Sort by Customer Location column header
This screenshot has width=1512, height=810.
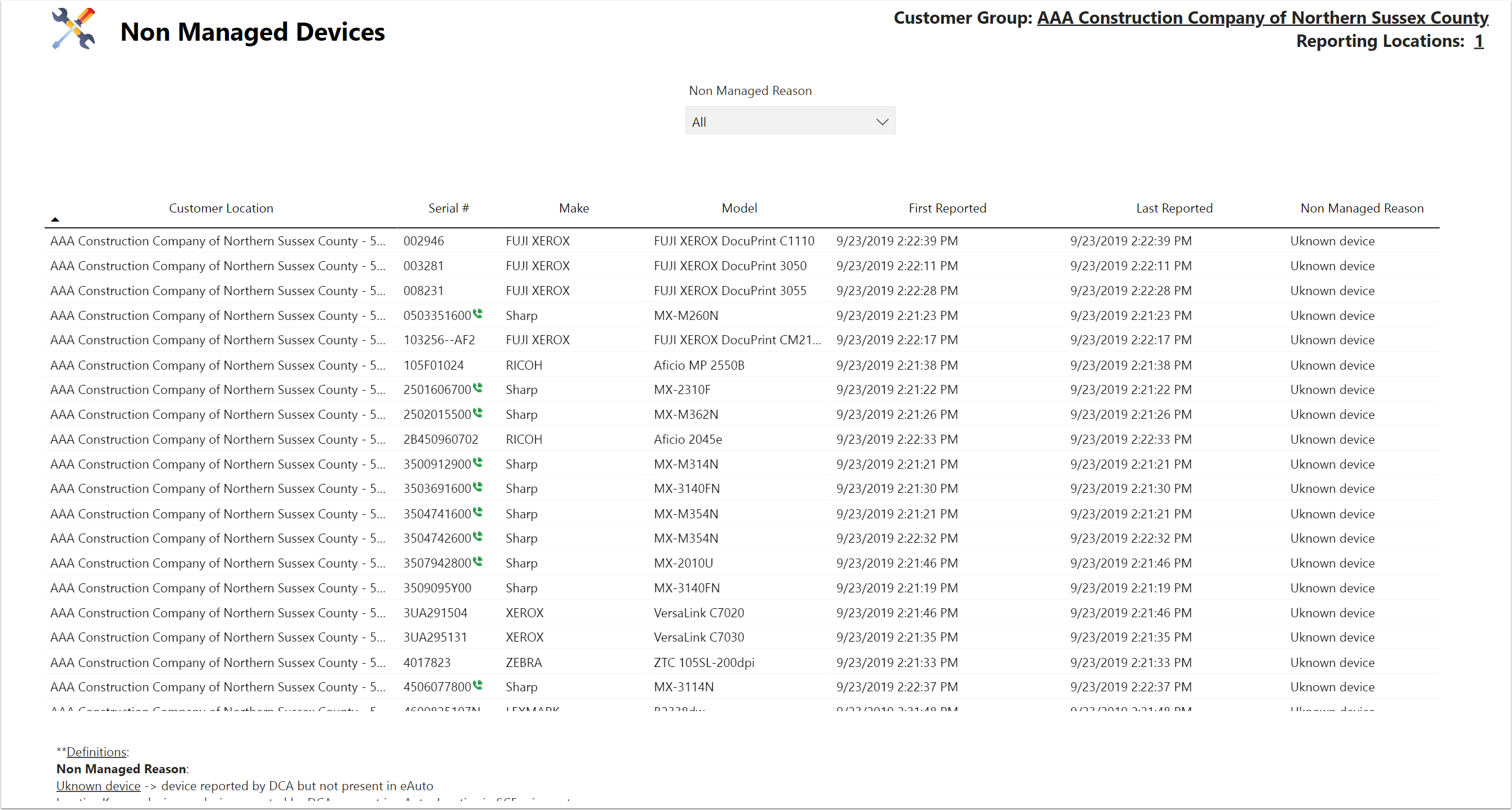click(x=221, y=209)
